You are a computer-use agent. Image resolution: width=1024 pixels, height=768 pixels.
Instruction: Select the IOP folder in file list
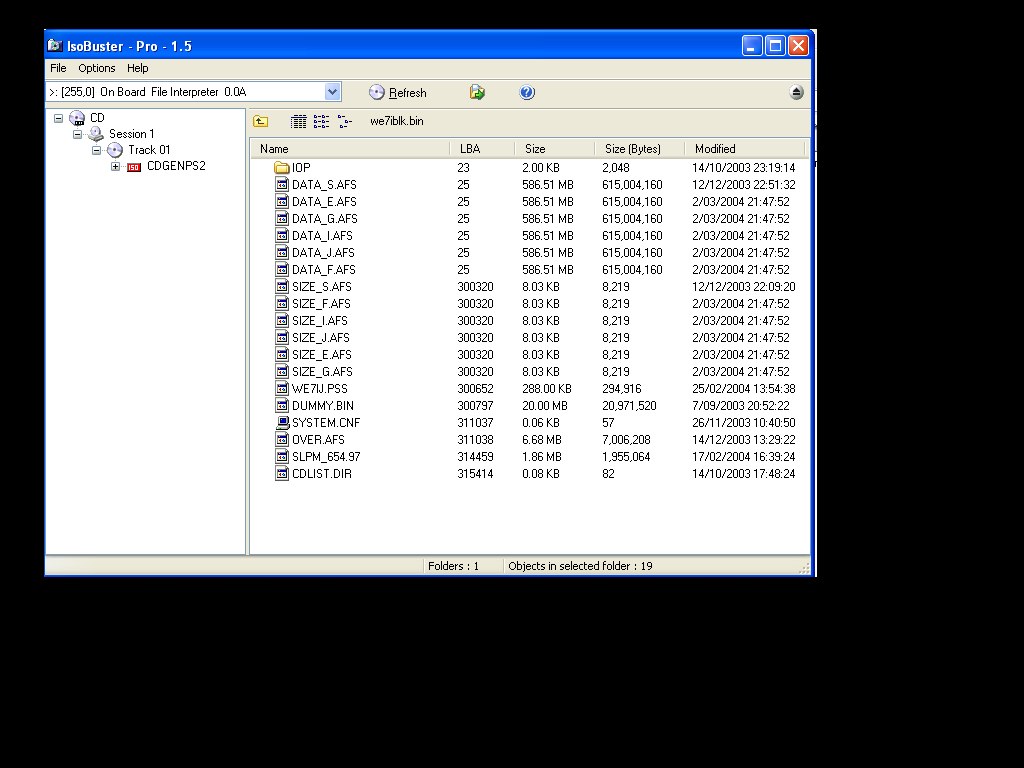pos(301,168)
